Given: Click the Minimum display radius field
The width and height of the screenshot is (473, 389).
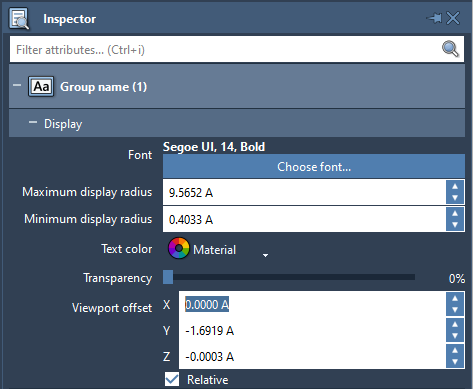Looking at the screenshot, I should pyautogui.click(x=304, y=219).
